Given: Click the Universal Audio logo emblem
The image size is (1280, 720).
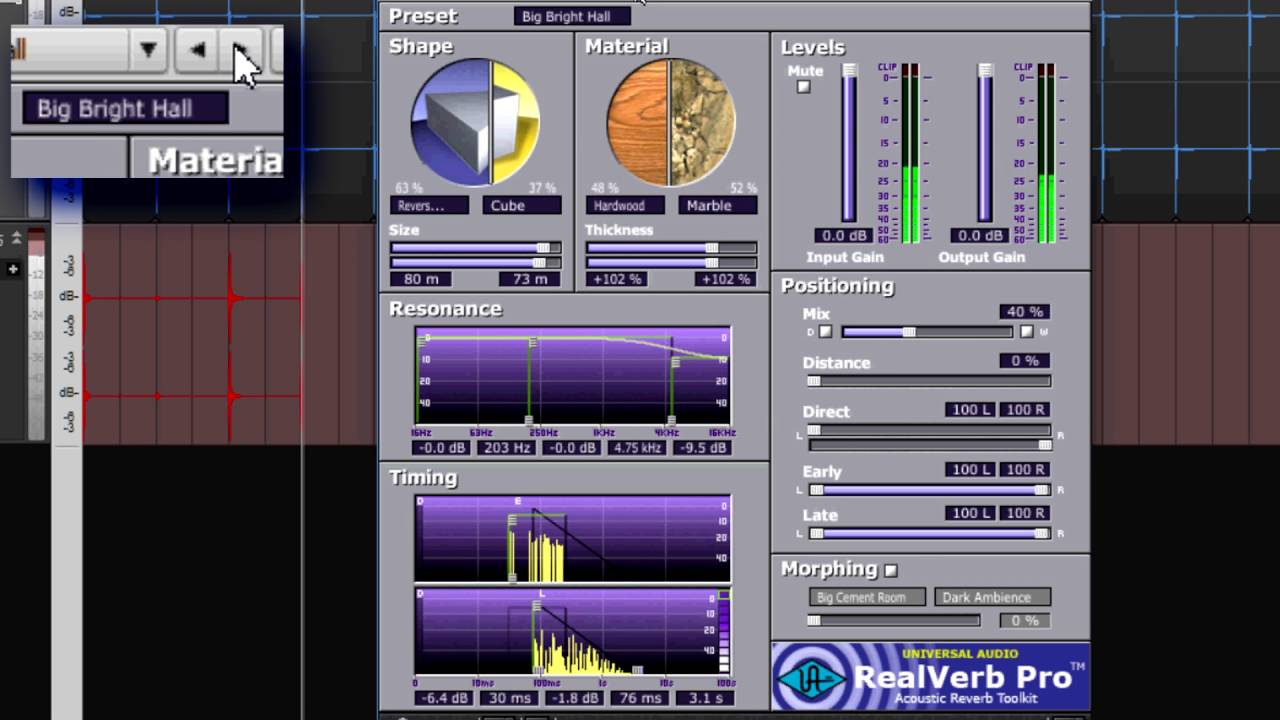Looking at the screenshot, I should (x=810, y=679).
